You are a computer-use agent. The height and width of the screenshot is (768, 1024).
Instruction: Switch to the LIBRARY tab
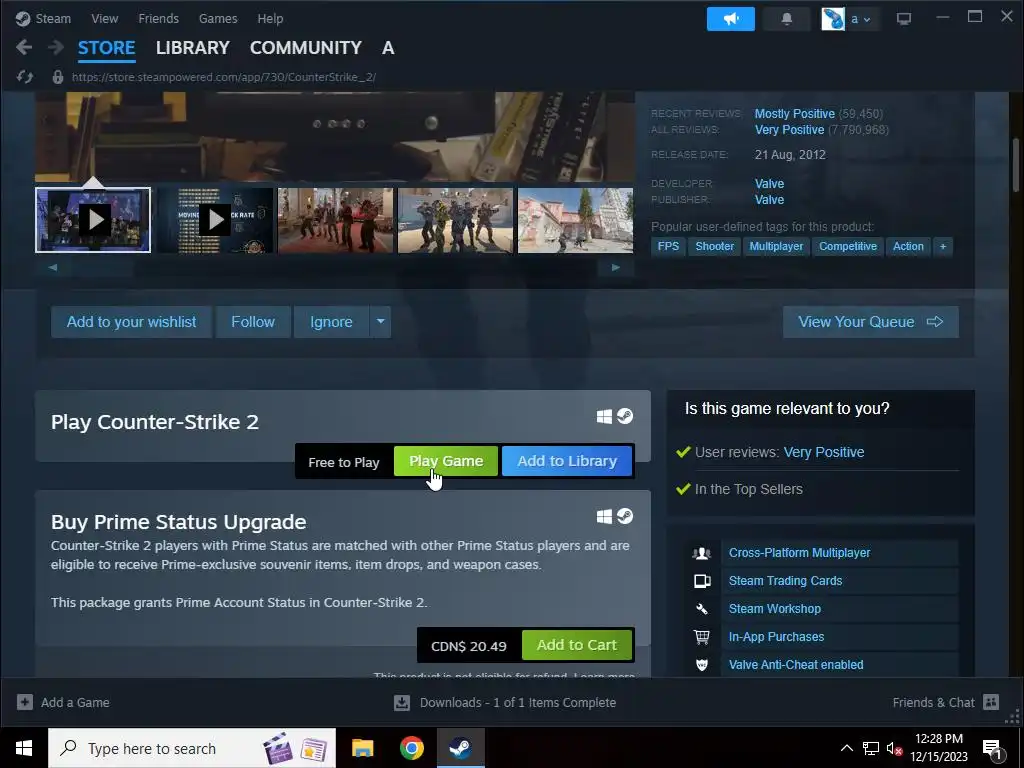coord(193,48)
